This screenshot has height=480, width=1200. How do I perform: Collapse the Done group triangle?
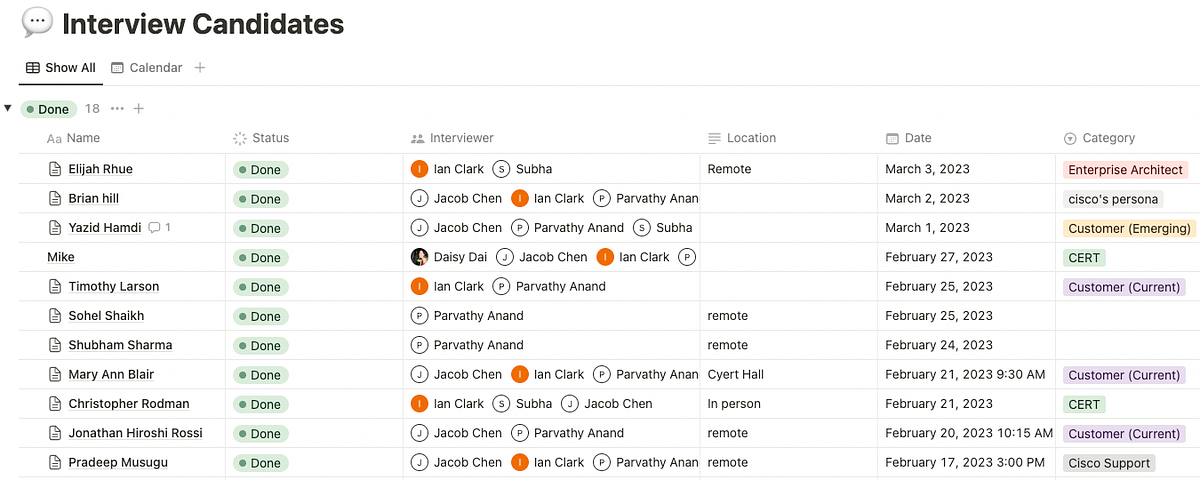(8, 108)
